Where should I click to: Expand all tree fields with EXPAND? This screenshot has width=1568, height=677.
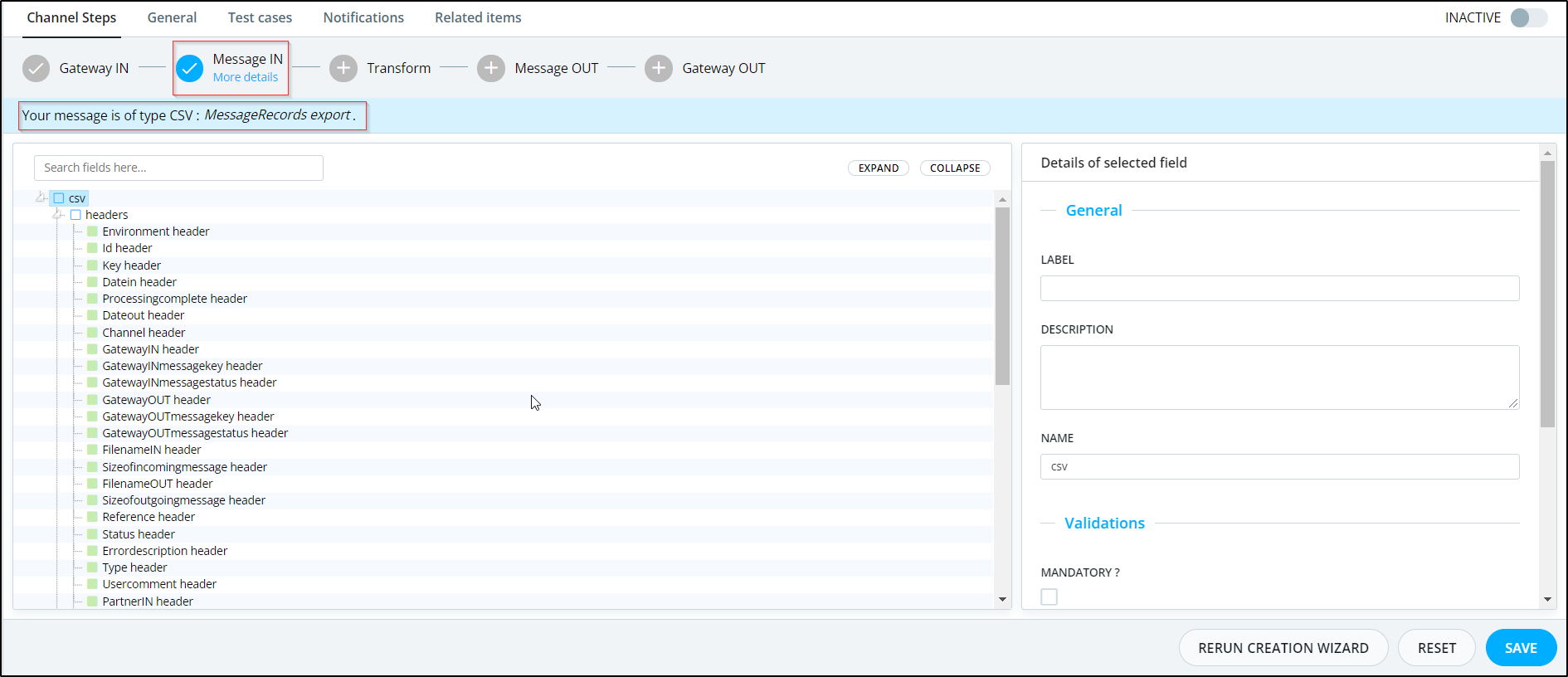pyautogui.click(x=879, y=168)
